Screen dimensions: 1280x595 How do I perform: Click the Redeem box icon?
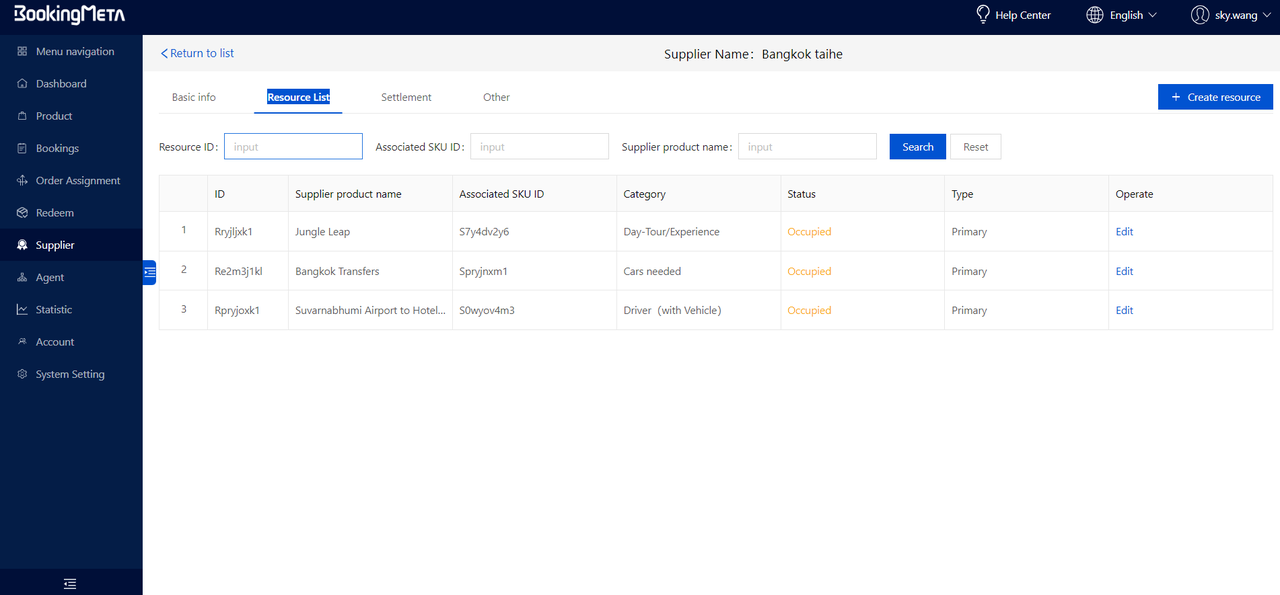(x=22, y=213)
